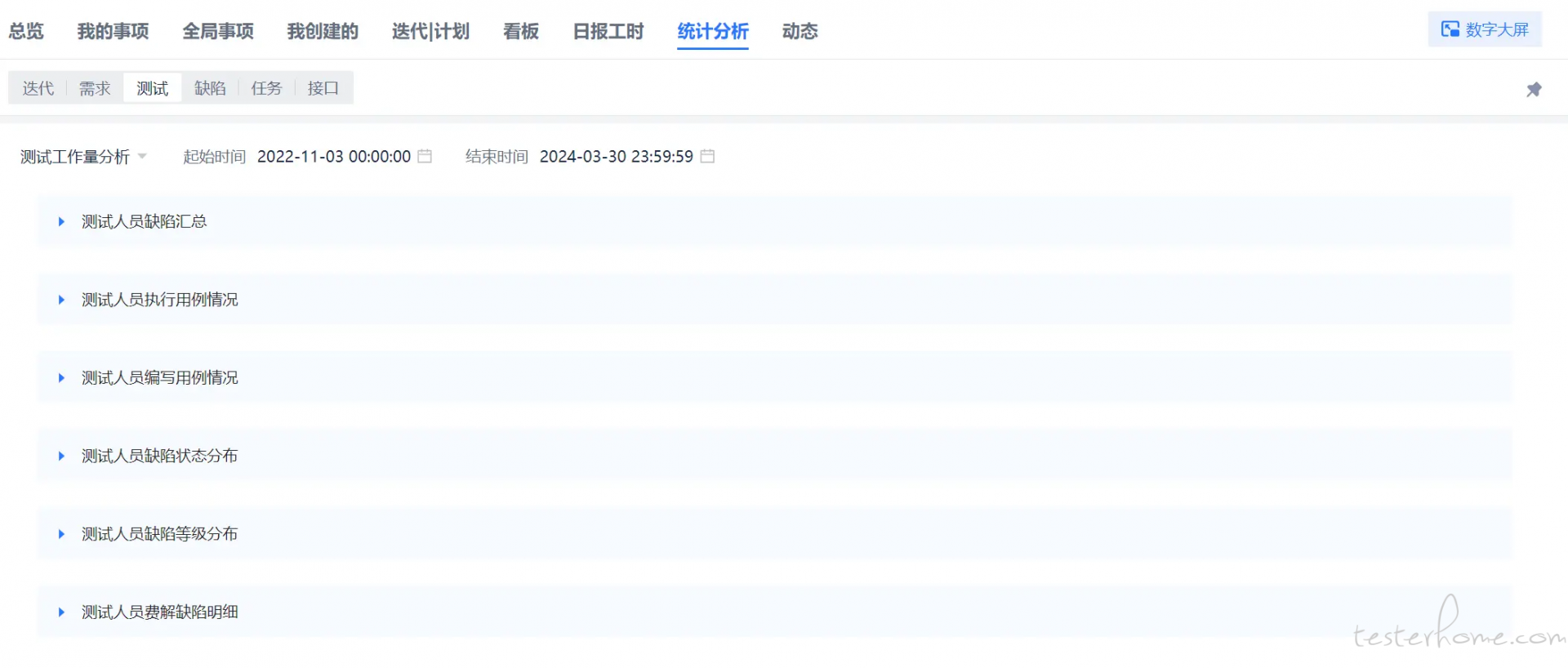
Task: Expand arrow for 测试人员缺陷汇总
Action: click(61, 221)
